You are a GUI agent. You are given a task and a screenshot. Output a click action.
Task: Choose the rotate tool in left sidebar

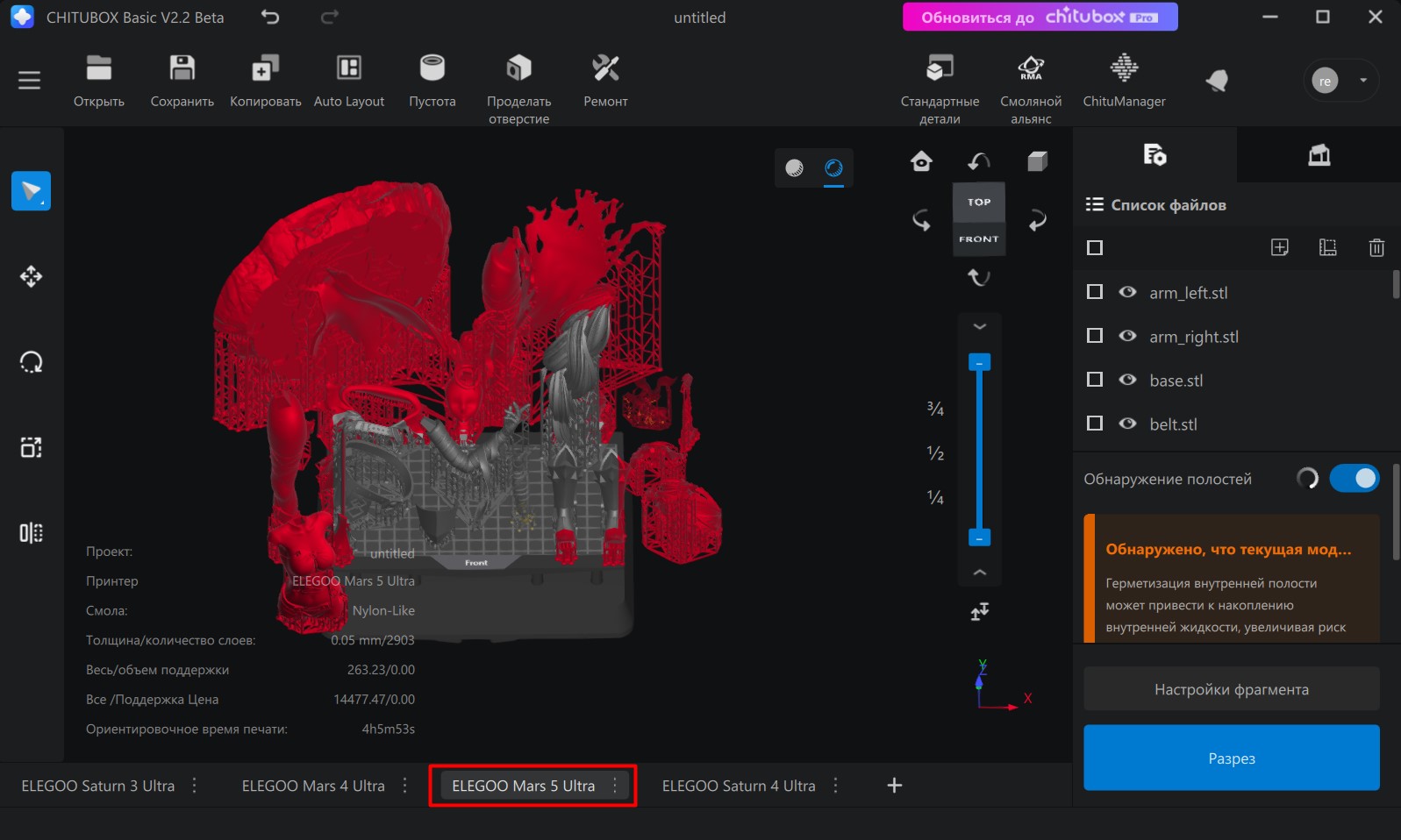pos(31,362)
